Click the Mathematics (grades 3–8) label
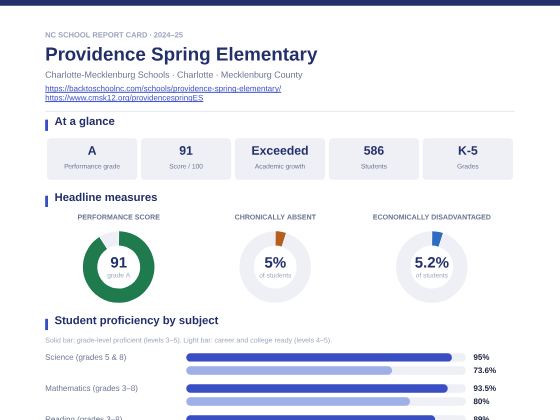The image size is (560, 420). [x=91, y=388]
